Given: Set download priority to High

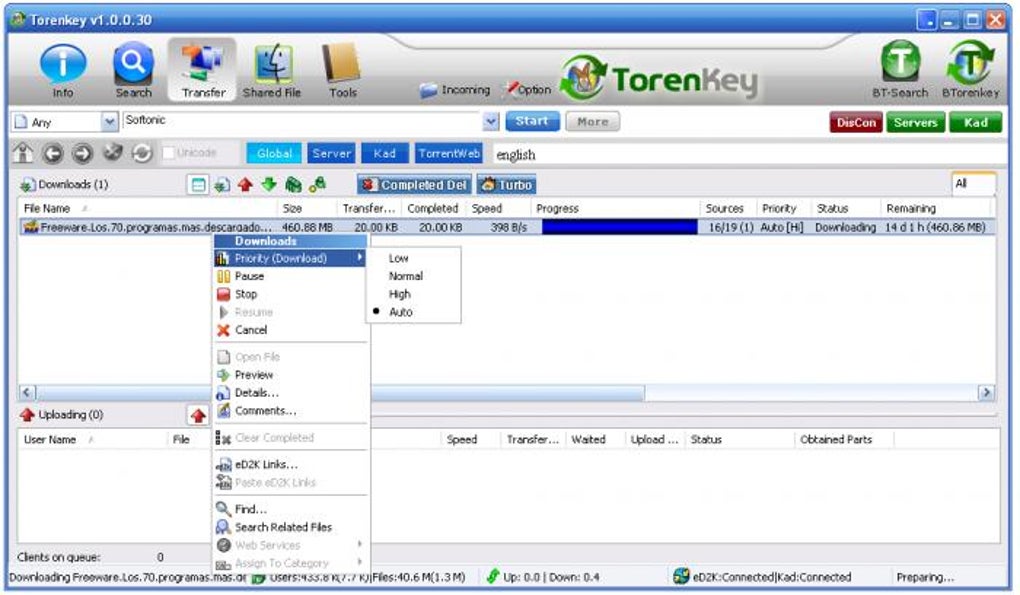Looking at the screenshot, I should coord(413,294).
